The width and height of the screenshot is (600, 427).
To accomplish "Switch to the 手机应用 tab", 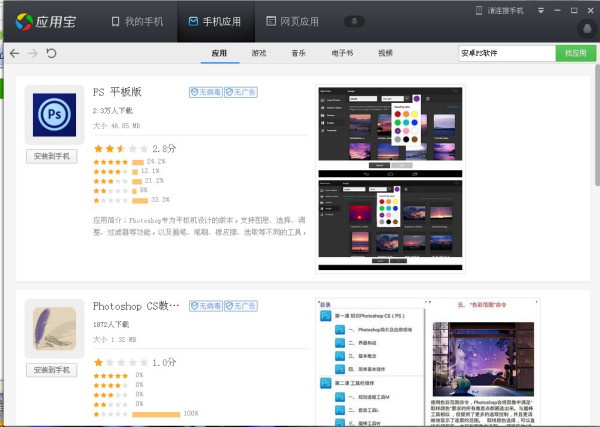I will coord(215,21).
